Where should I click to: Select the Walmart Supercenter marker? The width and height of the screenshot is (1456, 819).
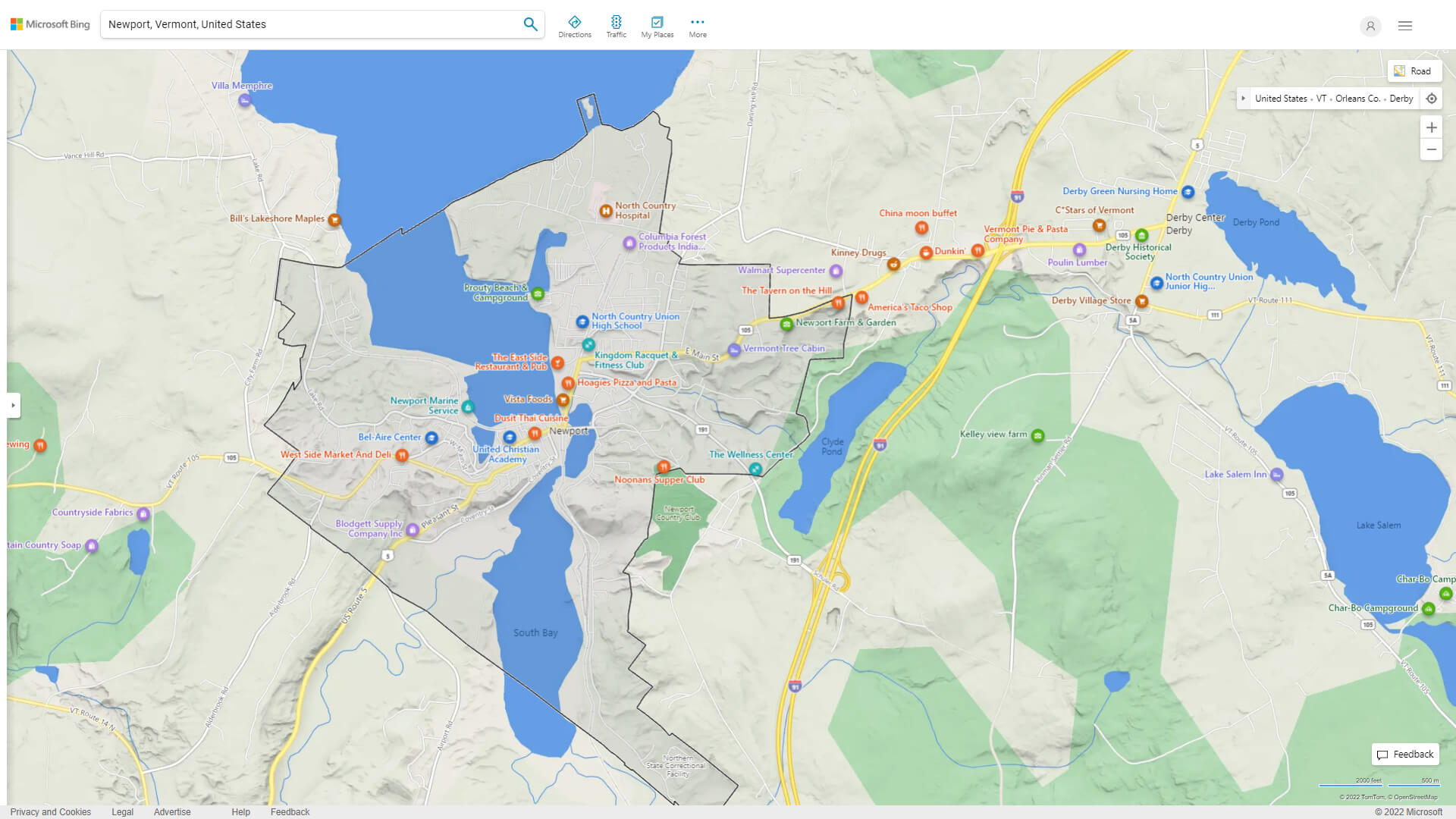coord(836,271)
